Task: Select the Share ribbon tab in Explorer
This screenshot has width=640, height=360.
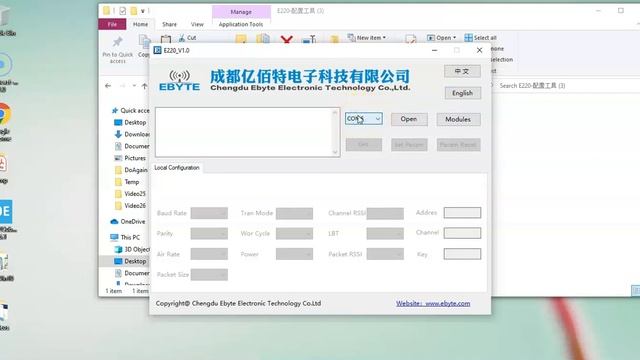Action: tap(169, 24)
